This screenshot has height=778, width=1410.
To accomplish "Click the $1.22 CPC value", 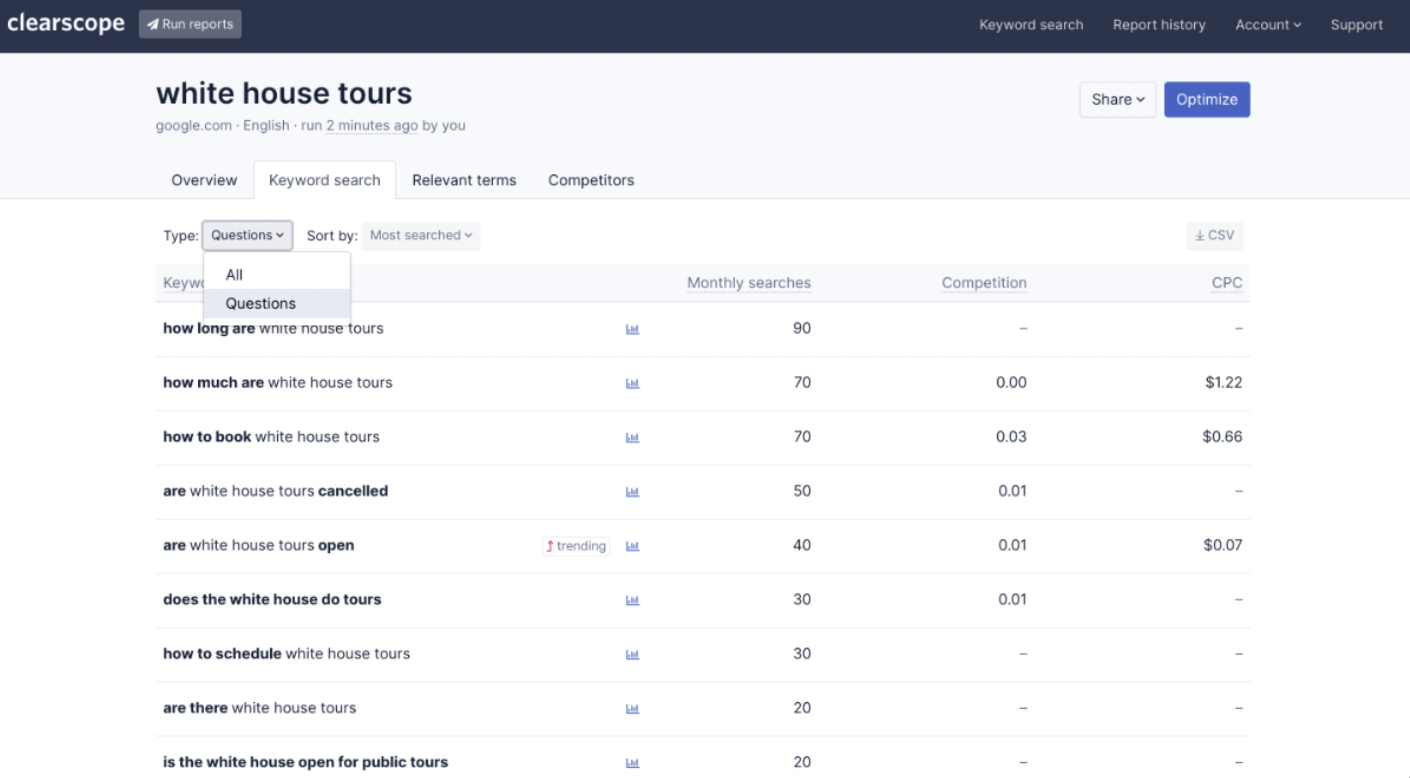I will [x=1224, y=383].
